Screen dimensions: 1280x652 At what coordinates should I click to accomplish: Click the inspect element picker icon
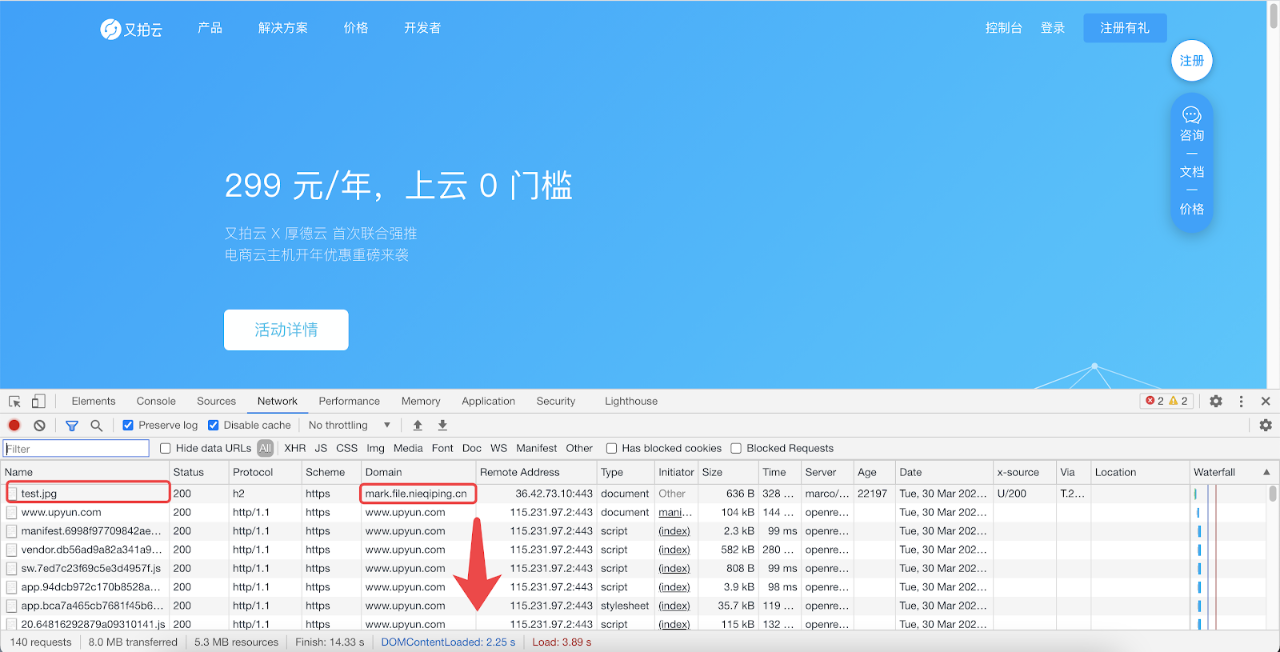pyautogui.click(x=15, y=401)
